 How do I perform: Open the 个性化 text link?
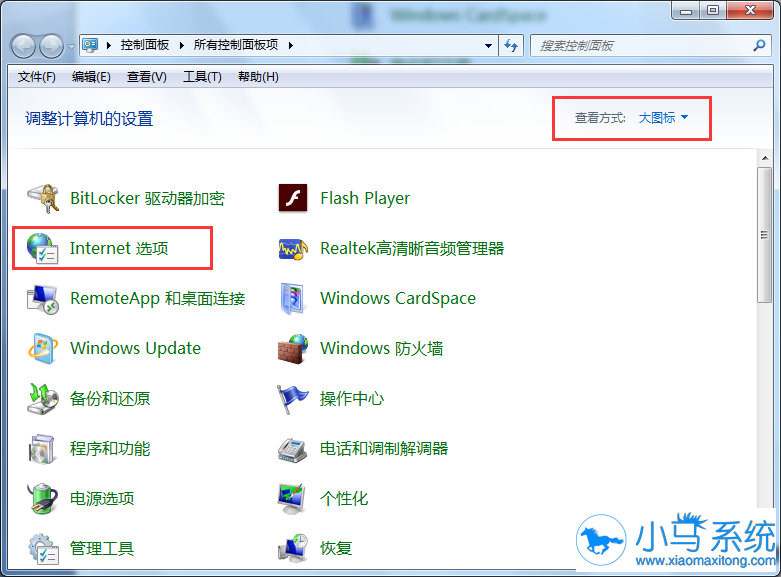344,498
